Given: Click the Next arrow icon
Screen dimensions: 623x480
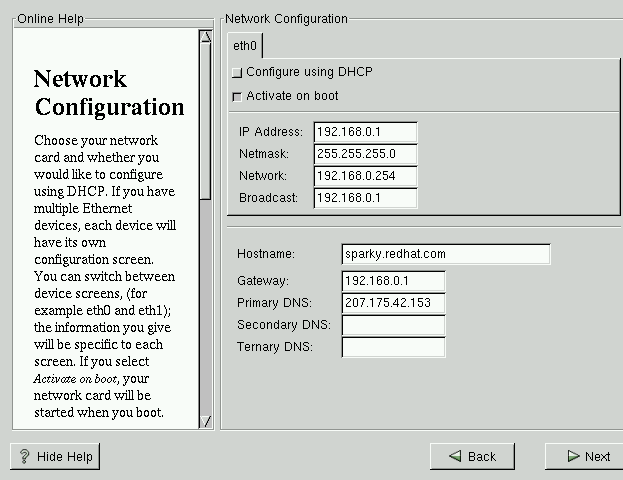Looking at the screenshot, I should (x=573, y=456).
